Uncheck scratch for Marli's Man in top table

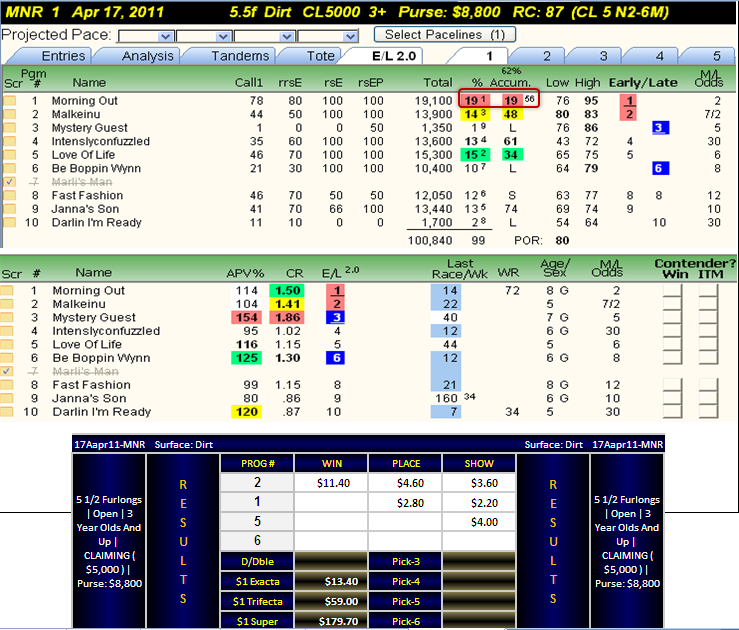point(10,181)
